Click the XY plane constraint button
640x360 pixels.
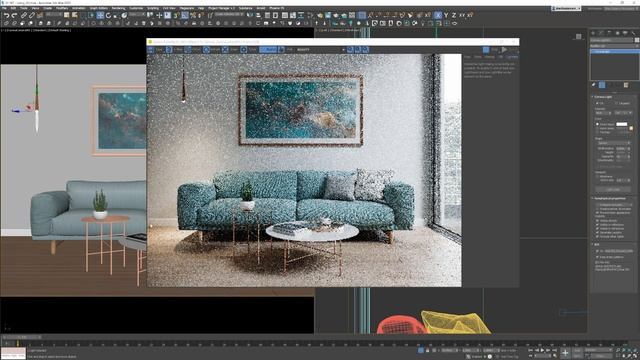pos(462,15)
